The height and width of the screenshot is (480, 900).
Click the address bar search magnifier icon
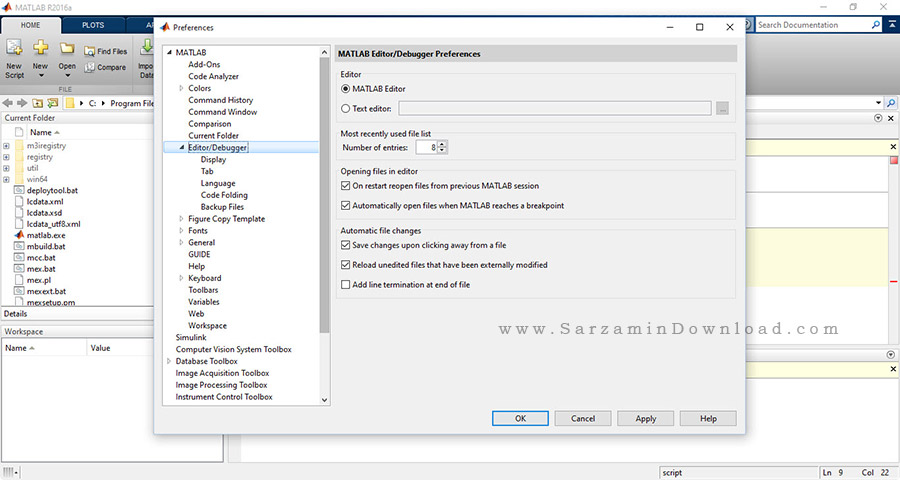point(891,103)
